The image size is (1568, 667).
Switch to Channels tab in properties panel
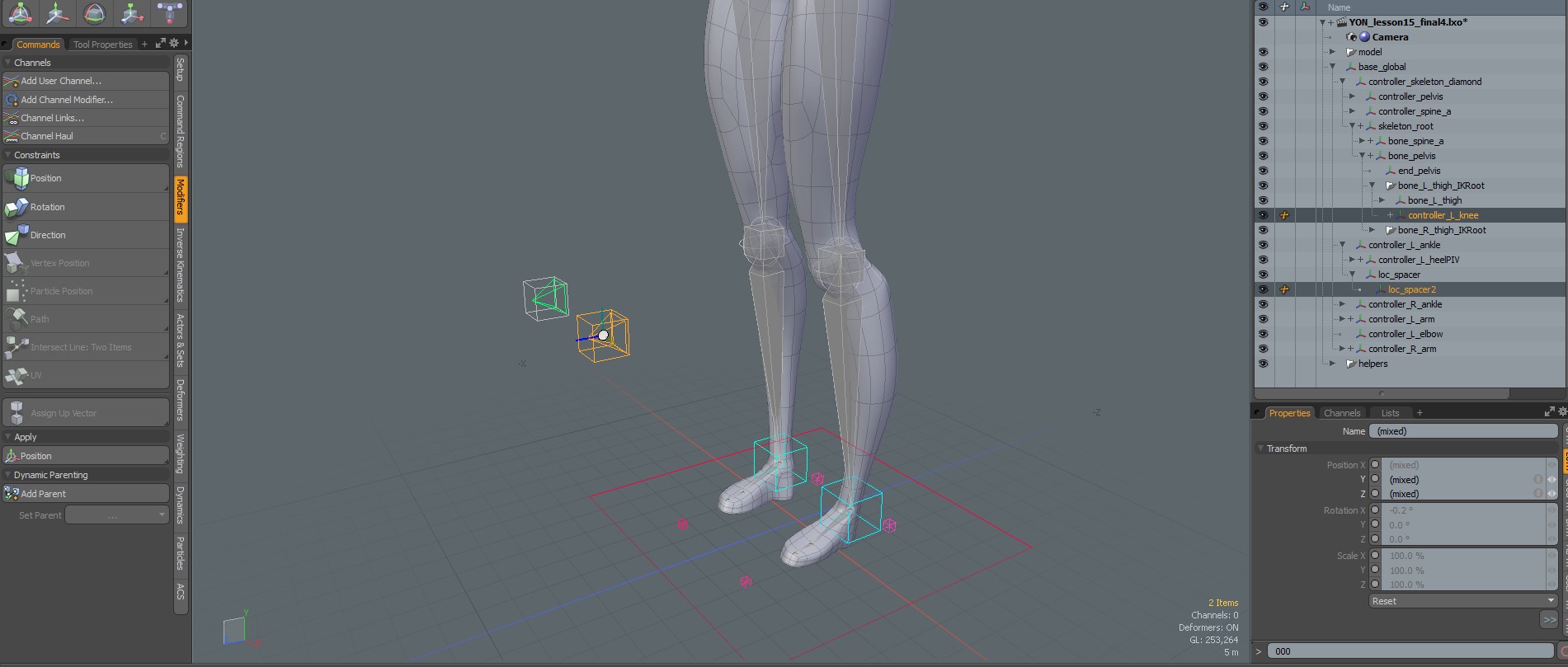(x=1341, y=413)
